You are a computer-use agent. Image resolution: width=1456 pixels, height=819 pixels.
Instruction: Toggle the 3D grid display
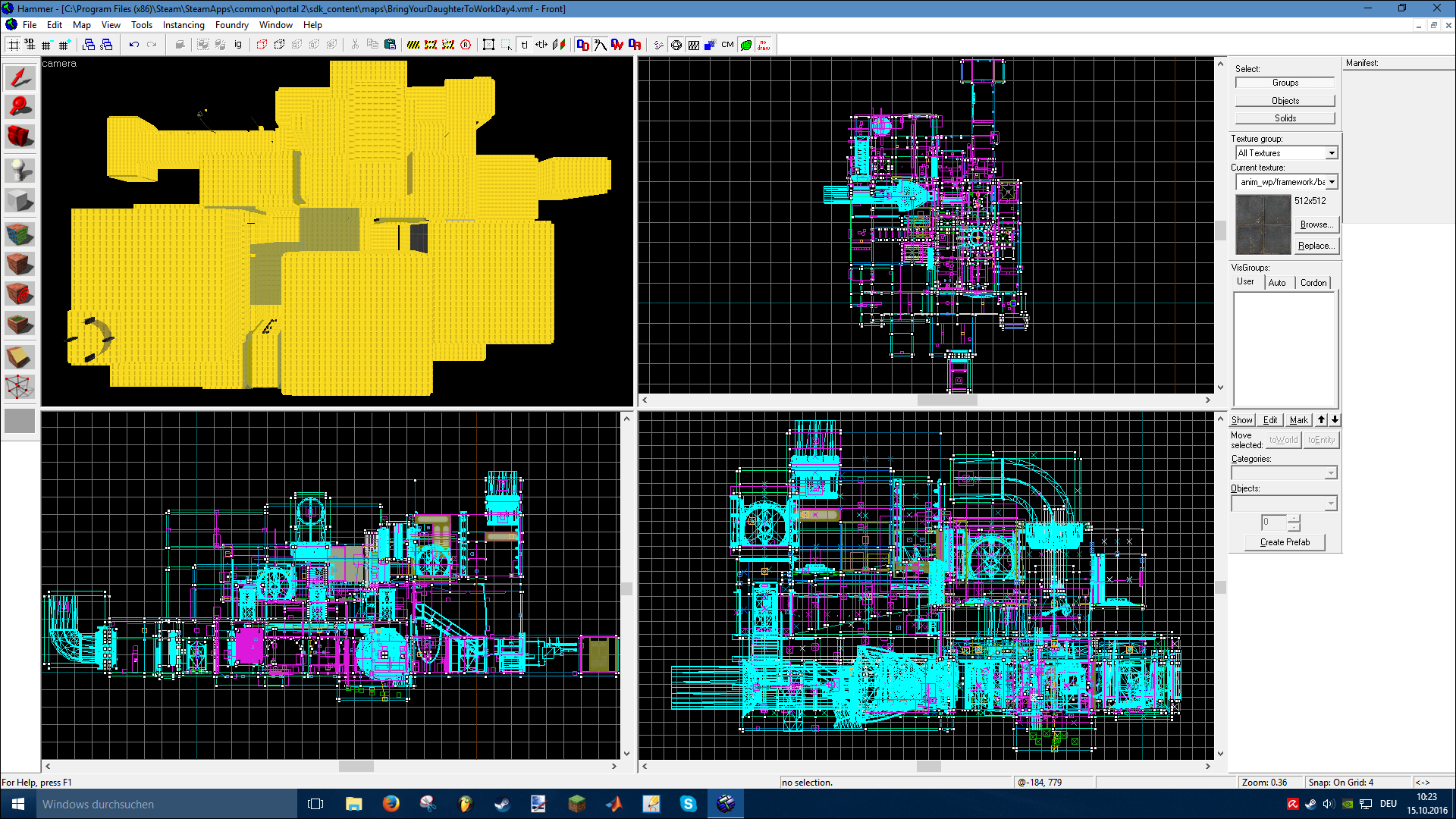pos(30,45)
